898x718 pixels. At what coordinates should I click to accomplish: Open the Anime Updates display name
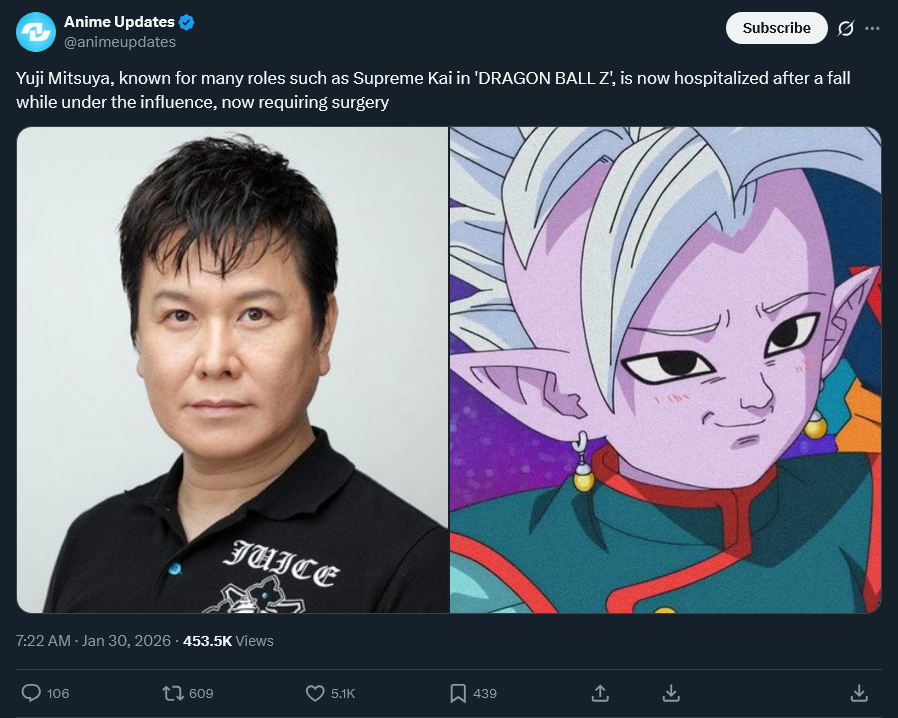click(119, 22)
